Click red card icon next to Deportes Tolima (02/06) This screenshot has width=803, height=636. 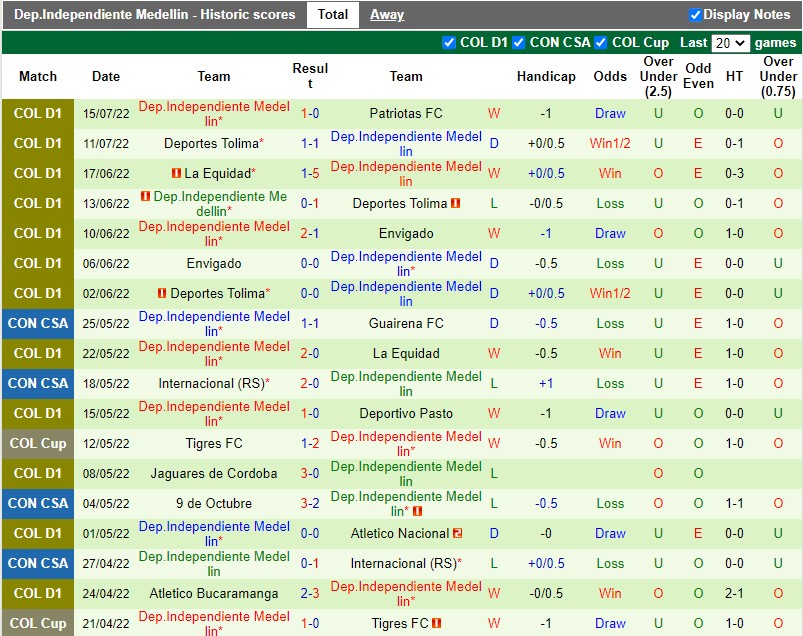point(162,292)
